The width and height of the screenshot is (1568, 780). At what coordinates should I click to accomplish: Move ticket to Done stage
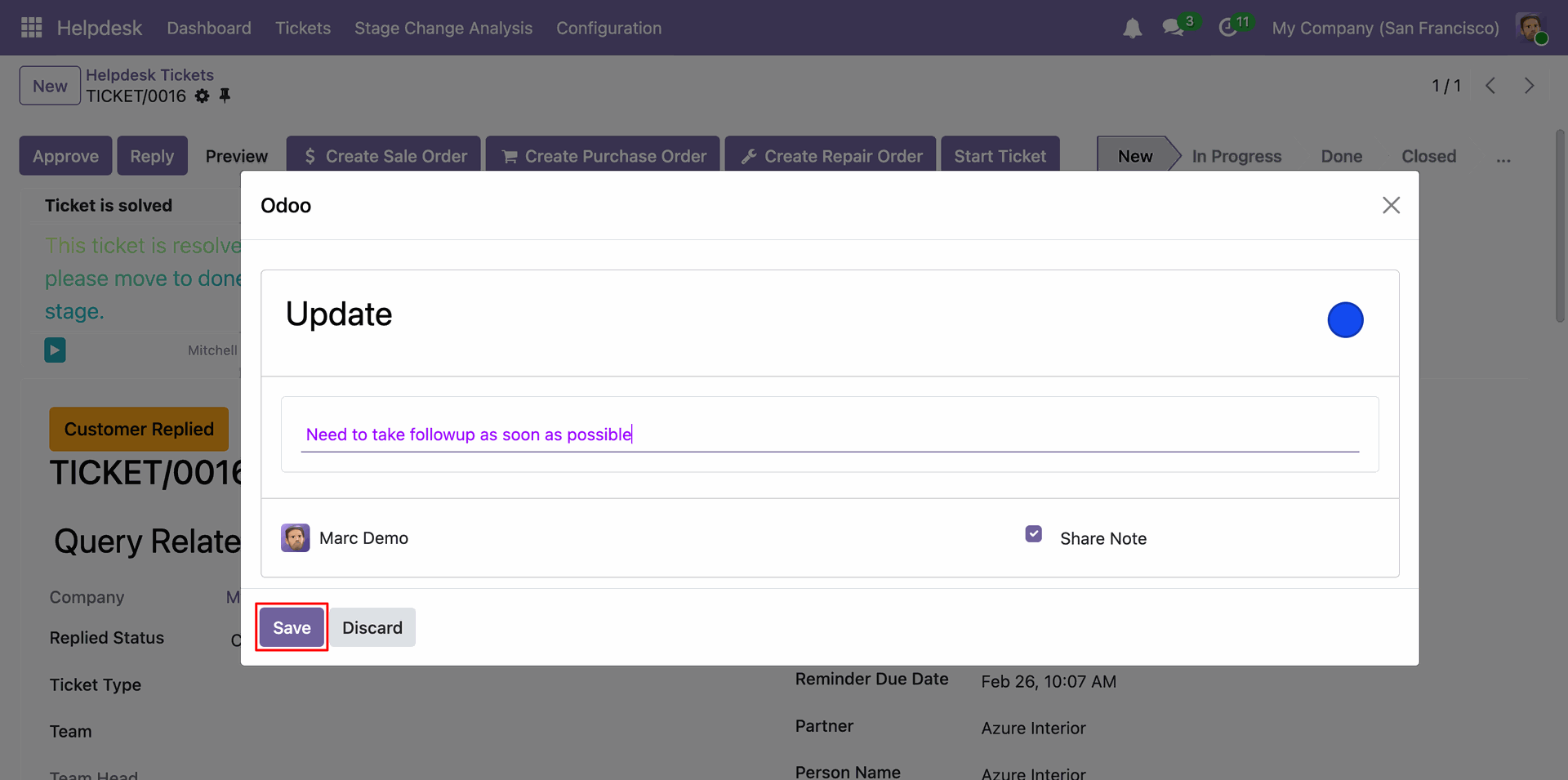pyautogui.click(x=1342, y=156)
